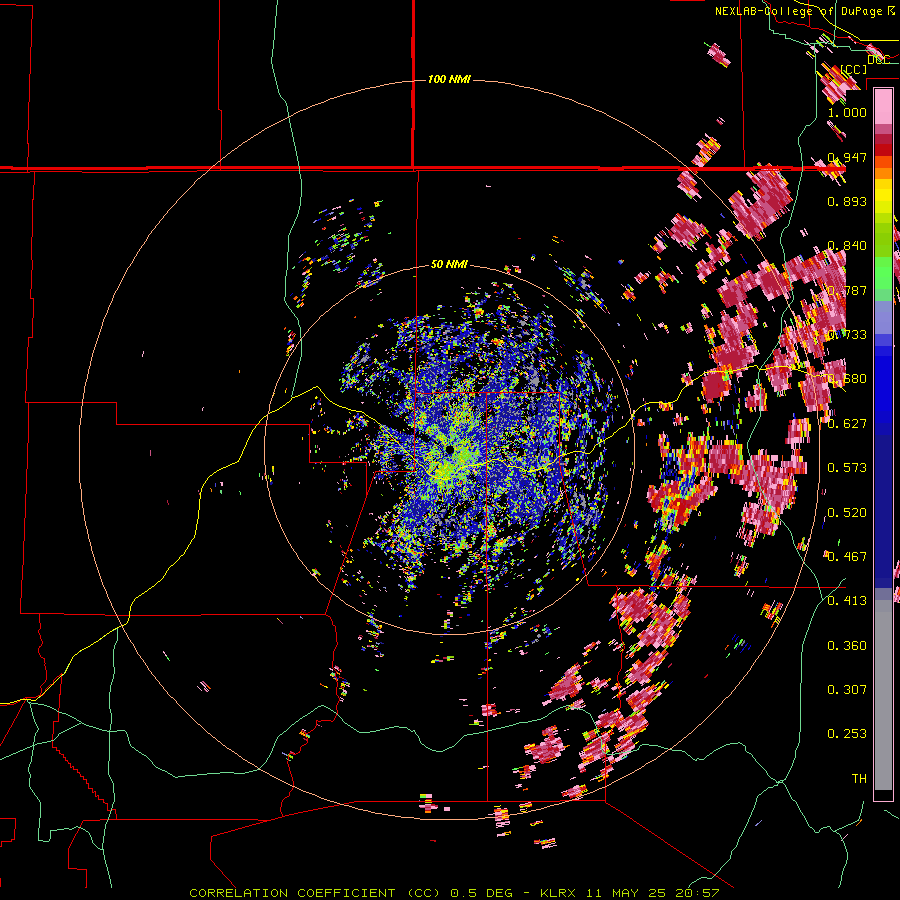Select the 0.573 legend value
This screenshot has height=900, width=900.
click(x=847, y=468)
